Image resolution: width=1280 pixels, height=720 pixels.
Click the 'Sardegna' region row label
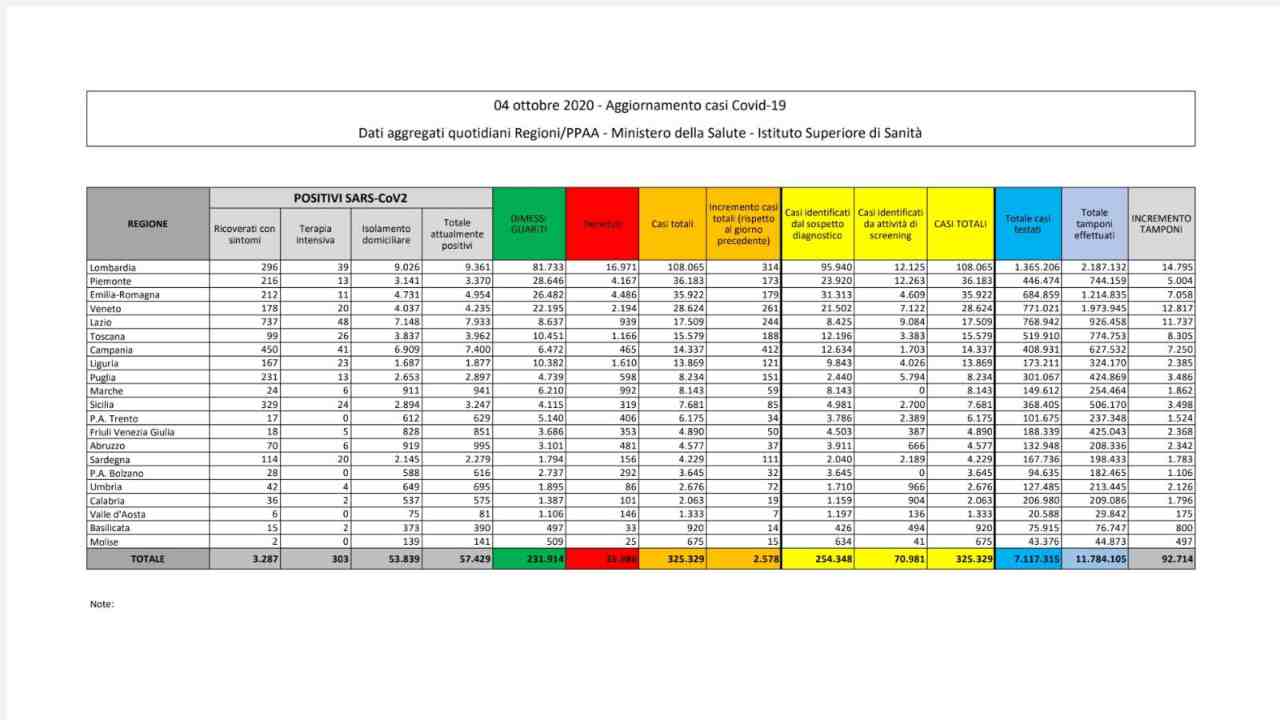(x=109, y=460)
